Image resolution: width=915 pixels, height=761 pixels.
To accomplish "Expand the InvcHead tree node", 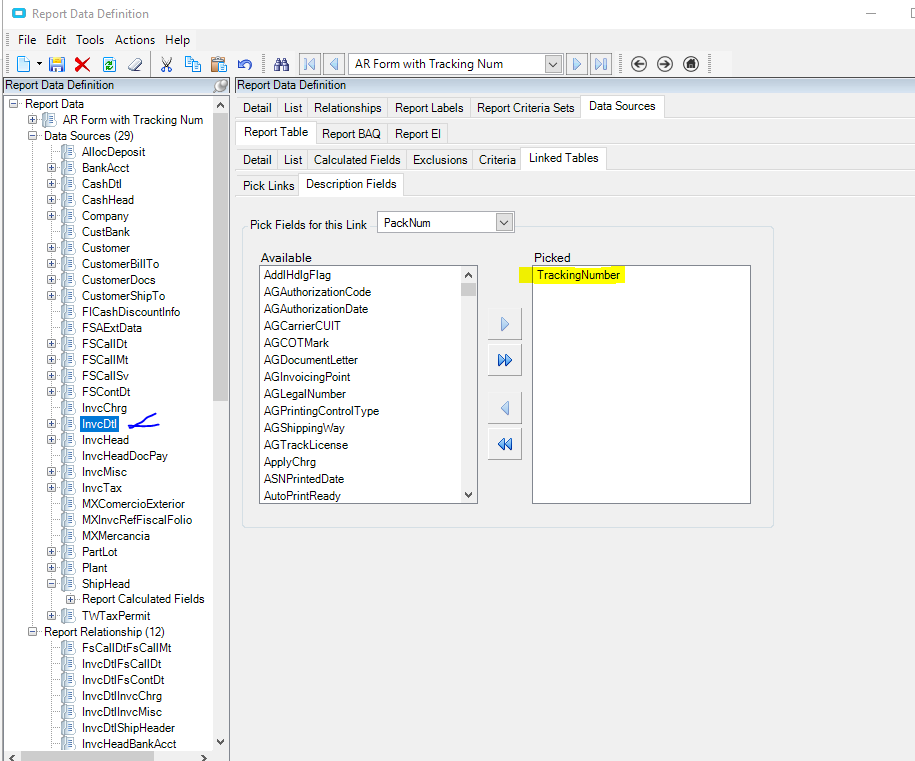I will tap(51, 440).
